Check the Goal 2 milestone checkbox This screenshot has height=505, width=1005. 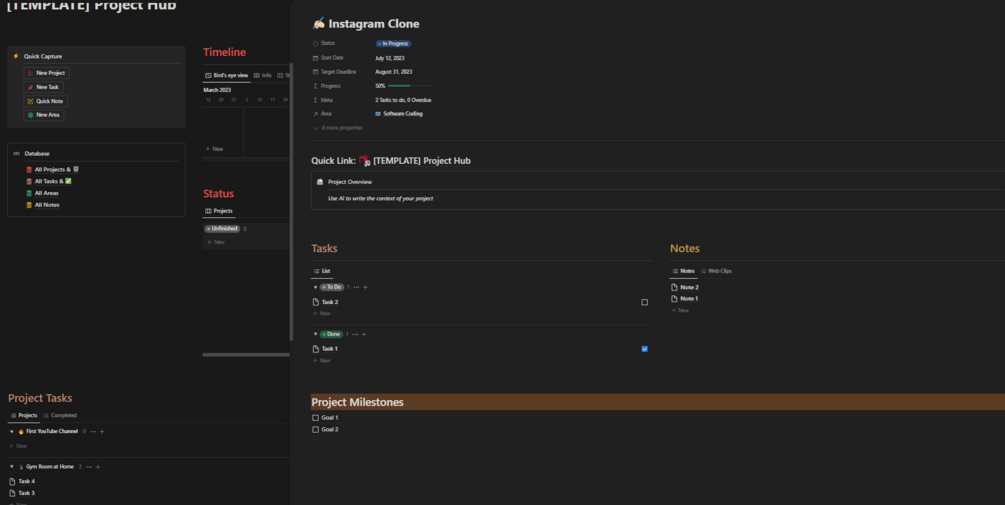click(x=315, y=429)
